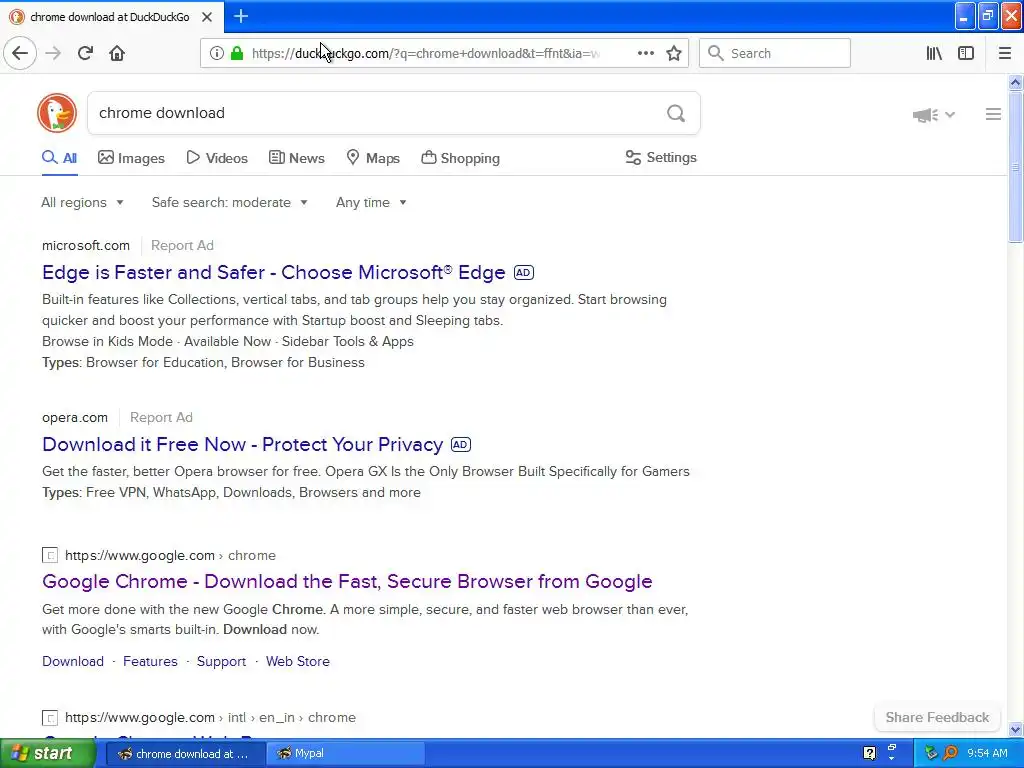
Task: Click the green padlock security icon
Action: (237, 53)
